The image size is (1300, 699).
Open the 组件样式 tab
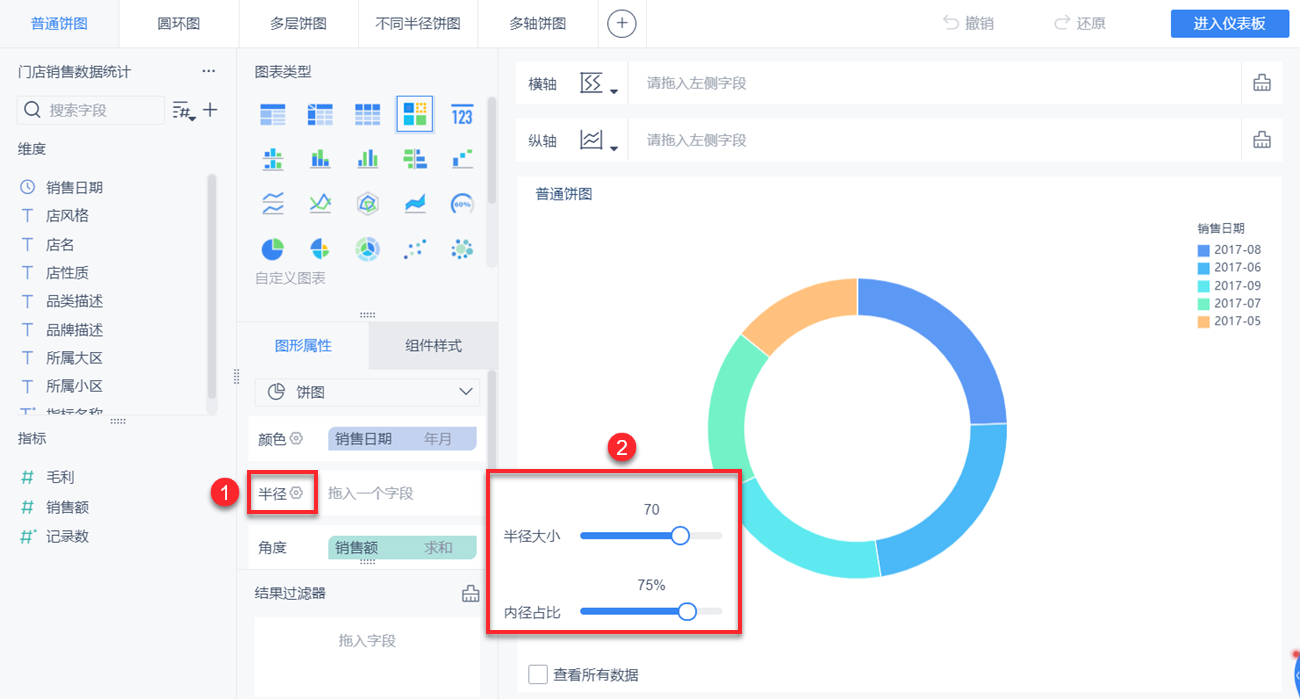point(433,346)
